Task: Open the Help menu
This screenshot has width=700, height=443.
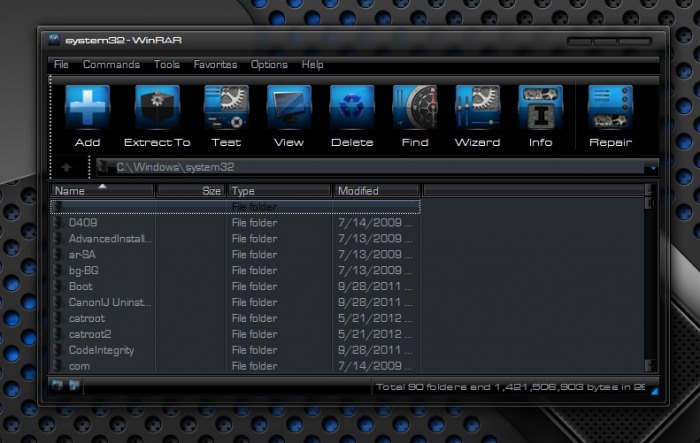Action: click(x=312, y=64)
